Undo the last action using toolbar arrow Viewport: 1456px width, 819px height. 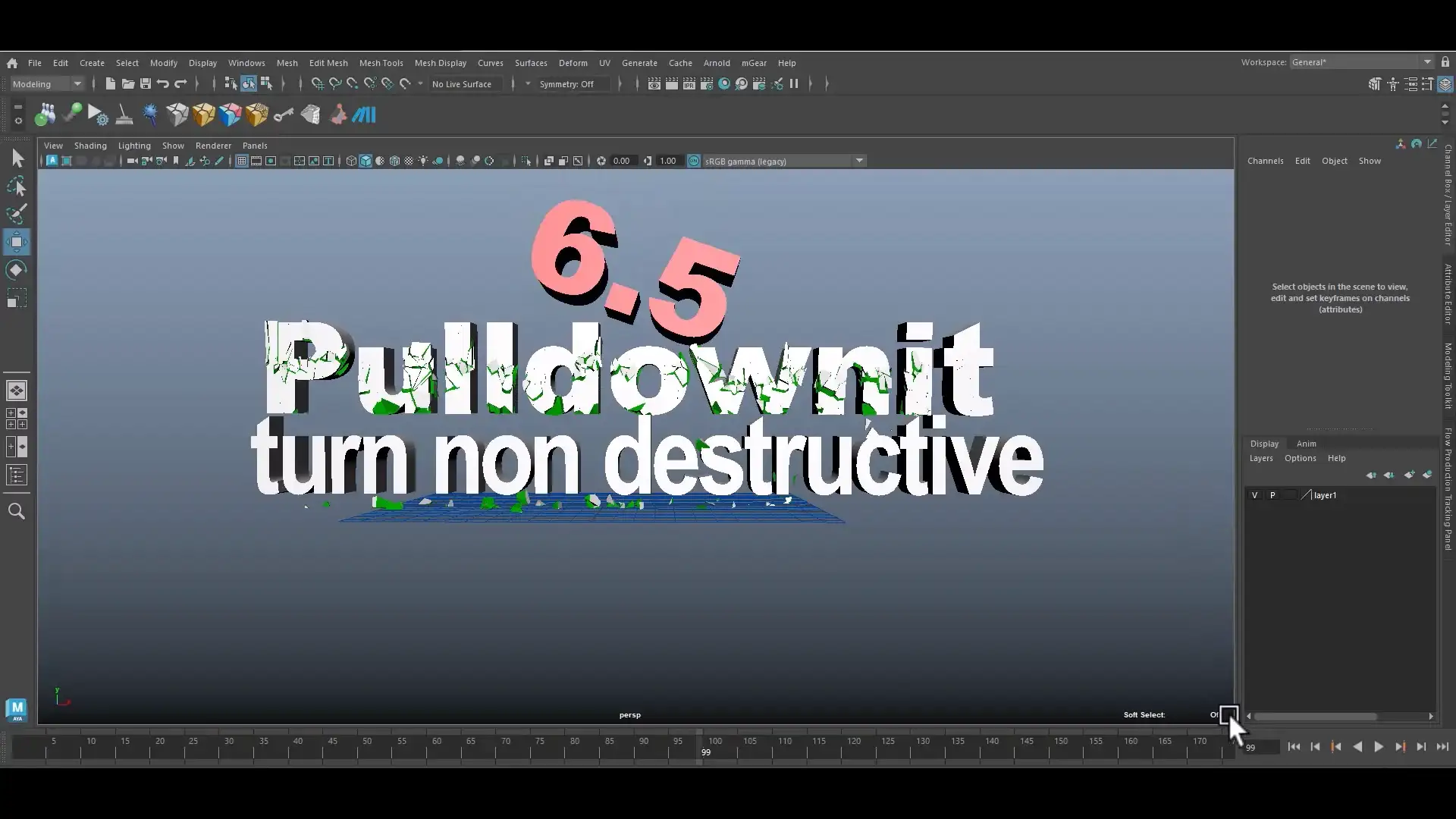[163, 84]
